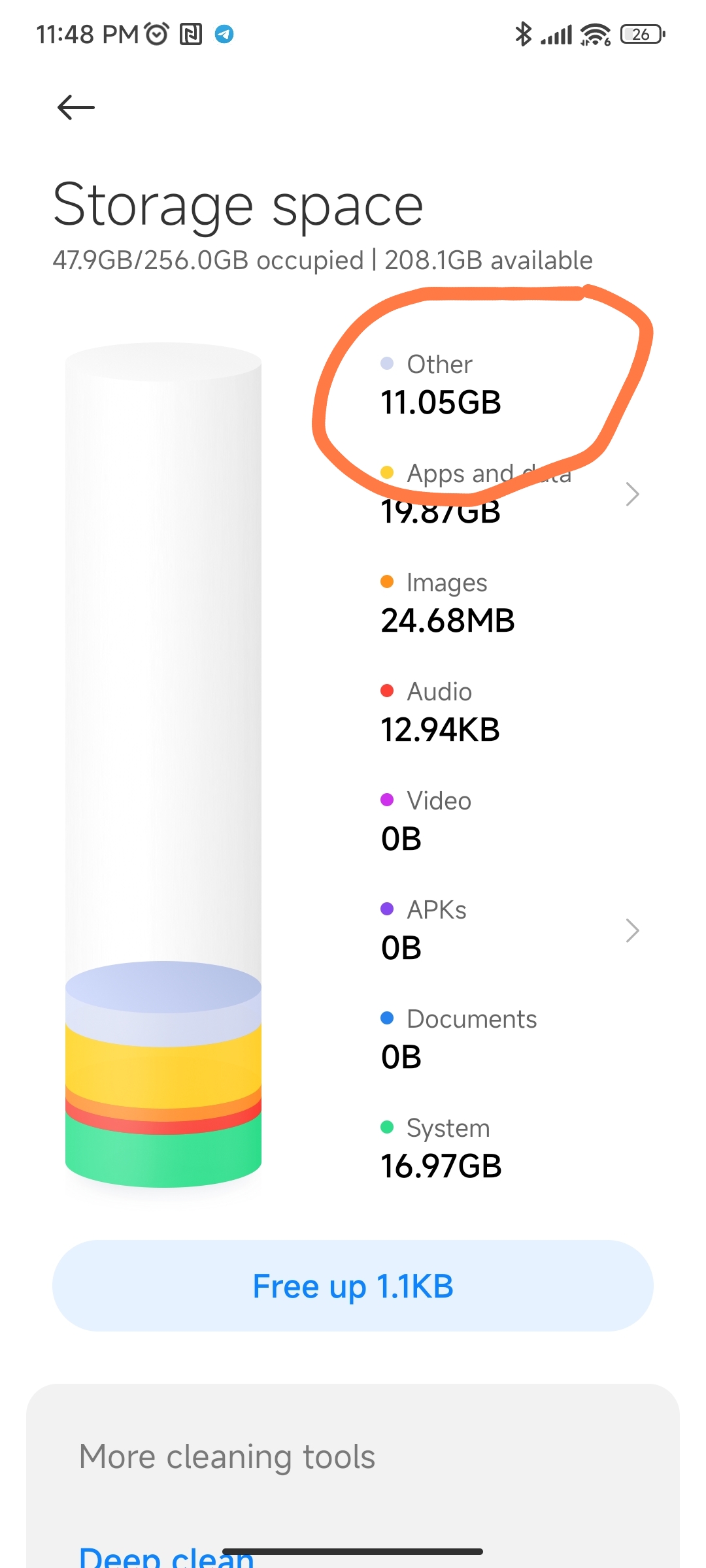Select the Audio 12.94KB entry
The width and height of the screenshot is (706, 1568).
[441, 712]
